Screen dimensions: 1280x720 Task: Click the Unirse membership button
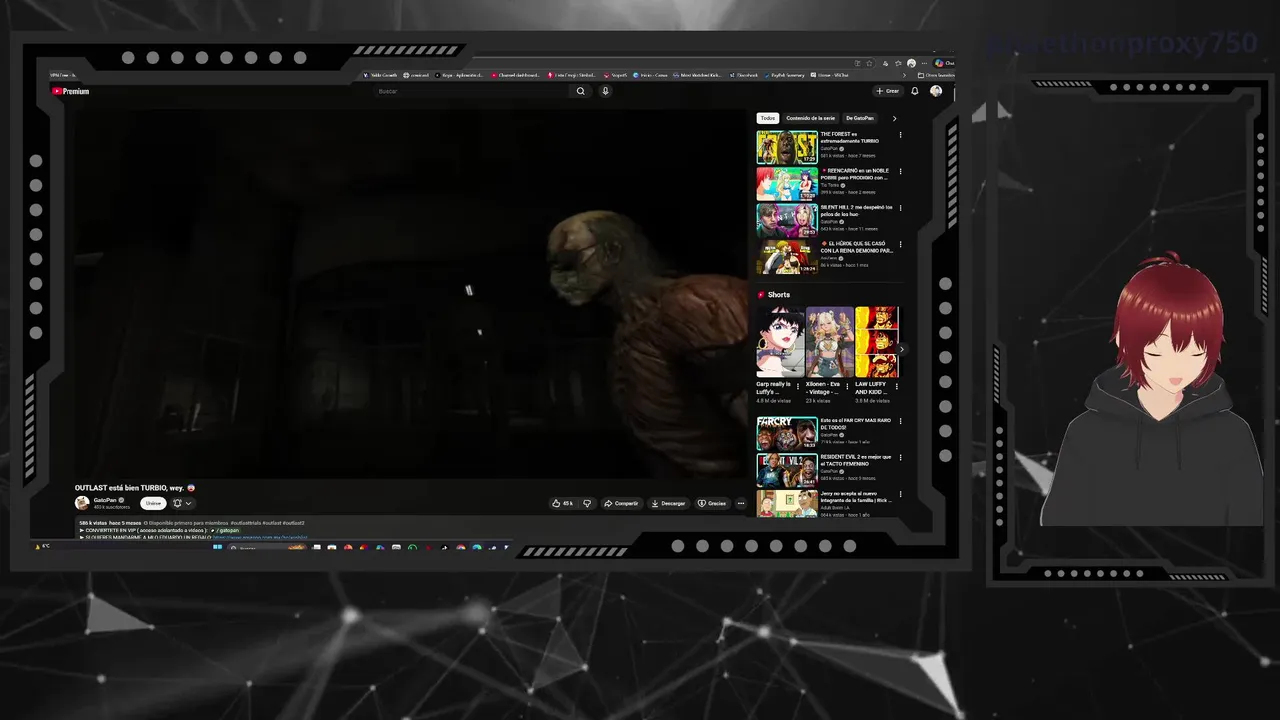[x=153, y=503]
